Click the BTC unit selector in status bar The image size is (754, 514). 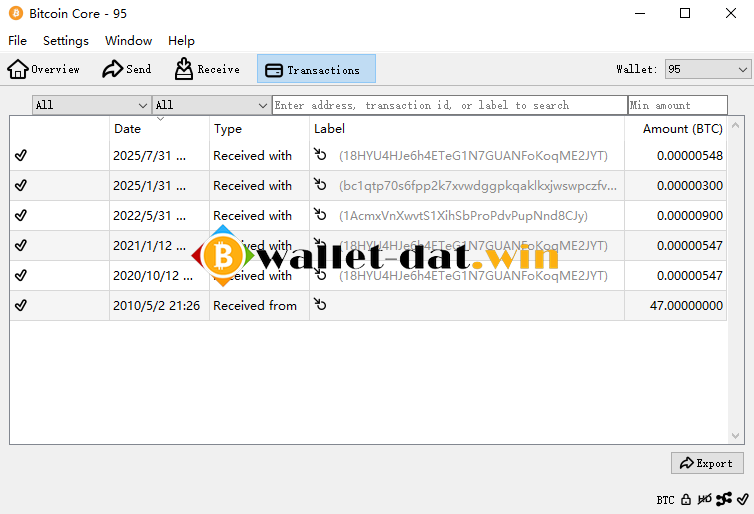pyautogui.click(x=666, y=500)
